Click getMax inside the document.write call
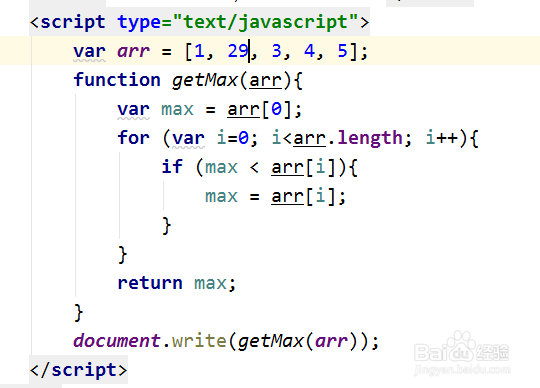 271,341
